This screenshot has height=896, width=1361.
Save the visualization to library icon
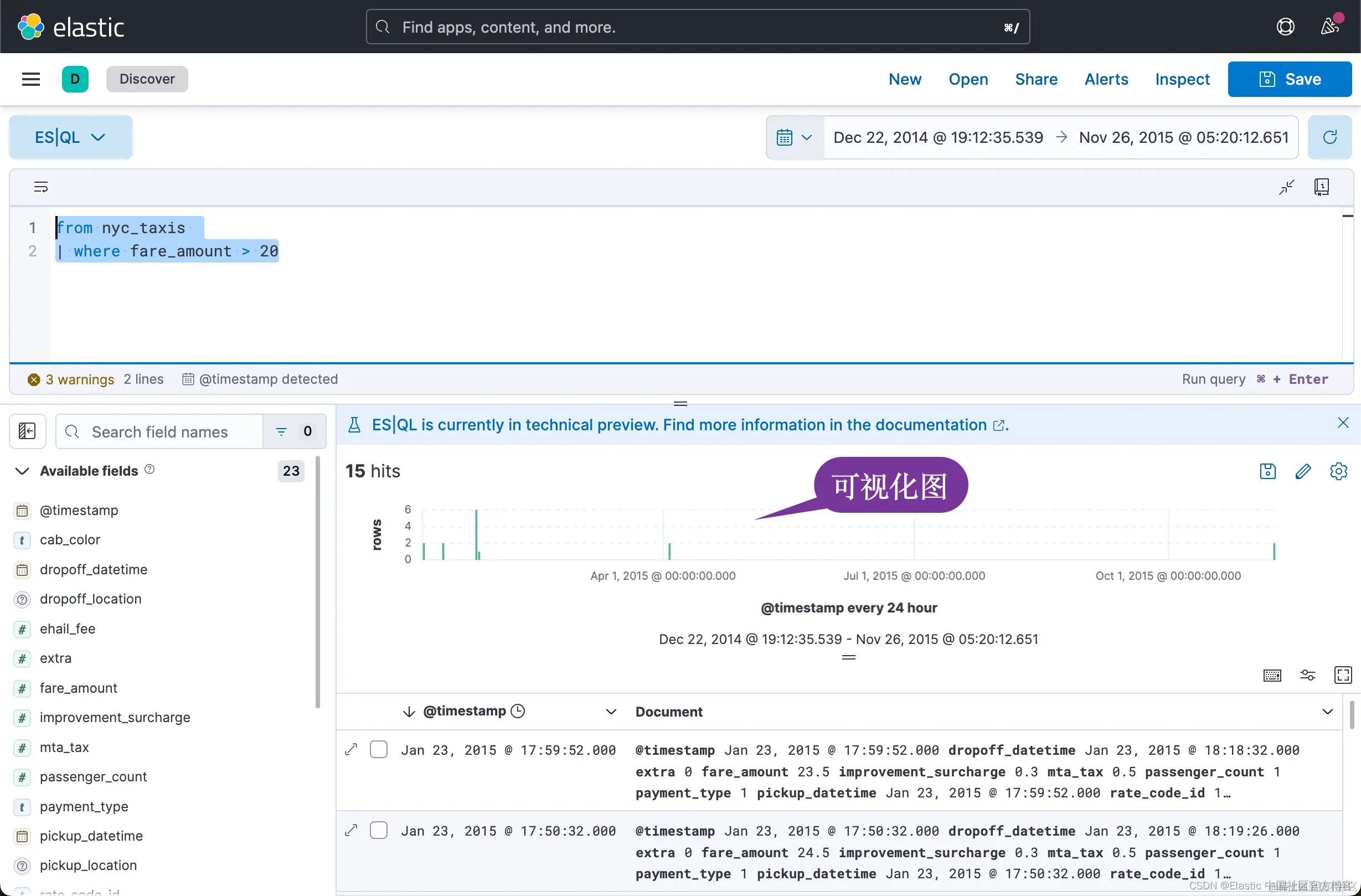click(x=1267, y=471)
